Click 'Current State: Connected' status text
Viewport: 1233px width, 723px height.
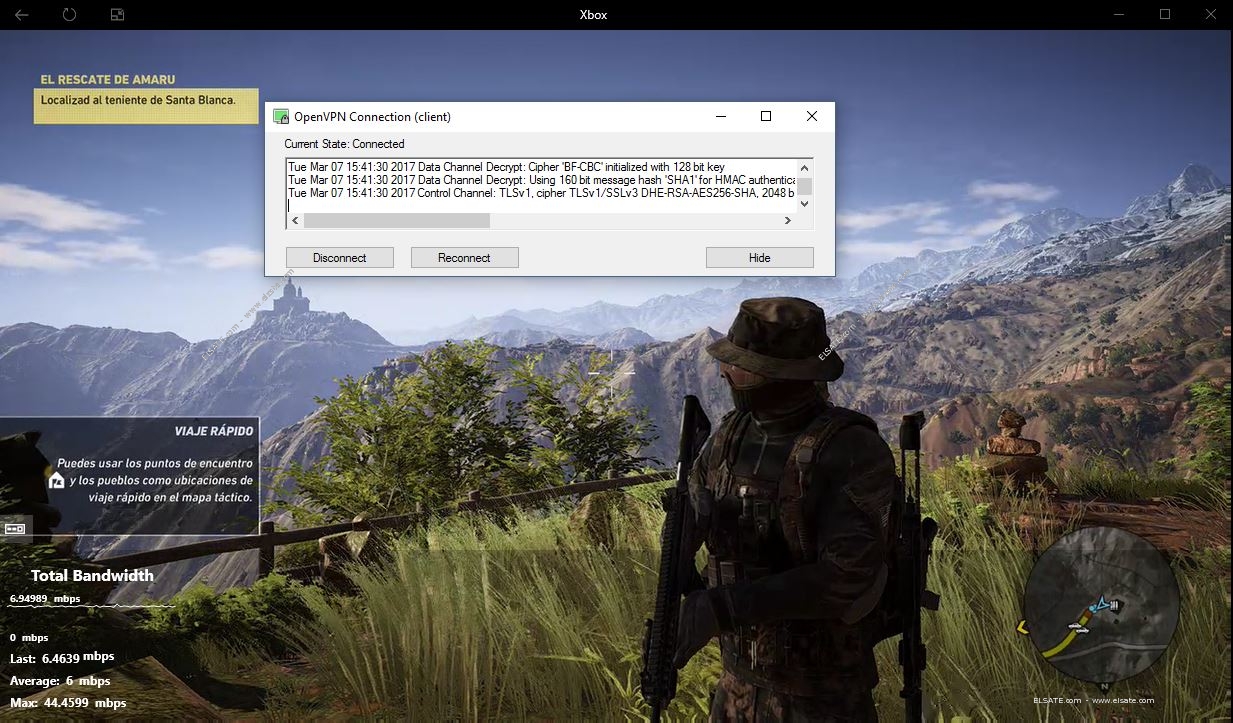point(344,144)
